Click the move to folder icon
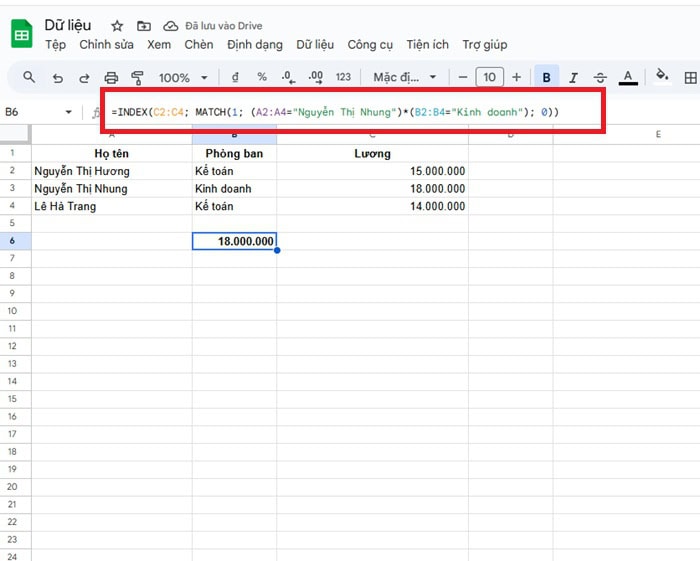Viewport: 700px width, 561px height. pos(144,25)
